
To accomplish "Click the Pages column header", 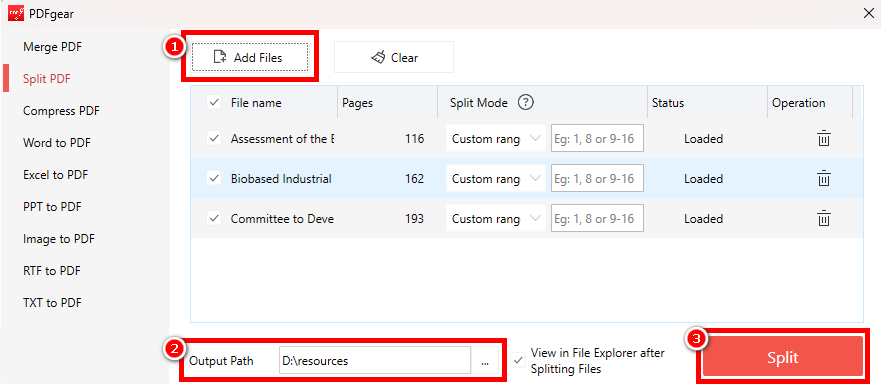I will [x=357, y=103].
